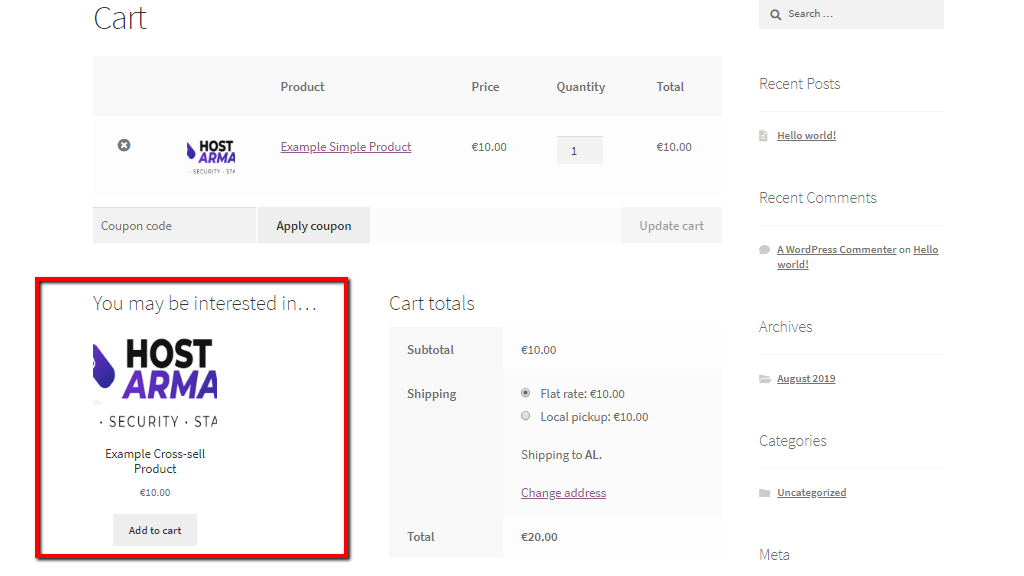
Task: Click the Archives heading
Action: click(786, 327)
